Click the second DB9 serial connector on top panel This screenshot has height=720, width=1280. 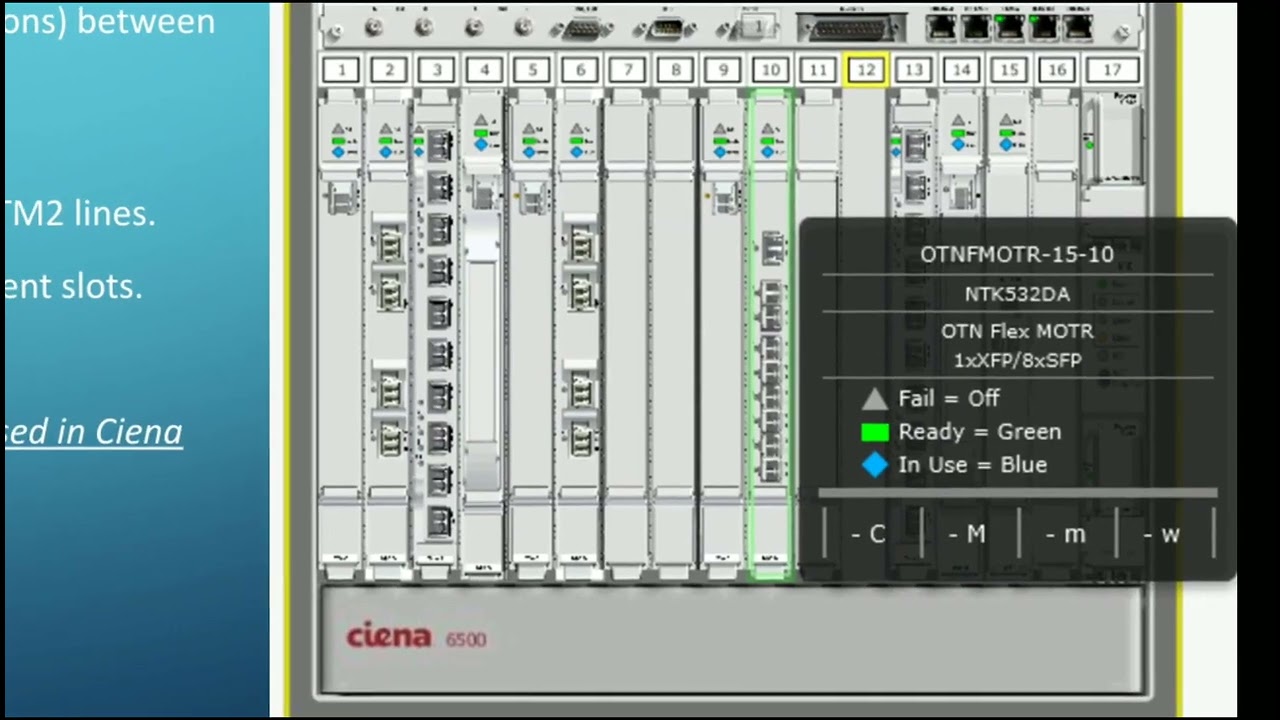(665, 28)
